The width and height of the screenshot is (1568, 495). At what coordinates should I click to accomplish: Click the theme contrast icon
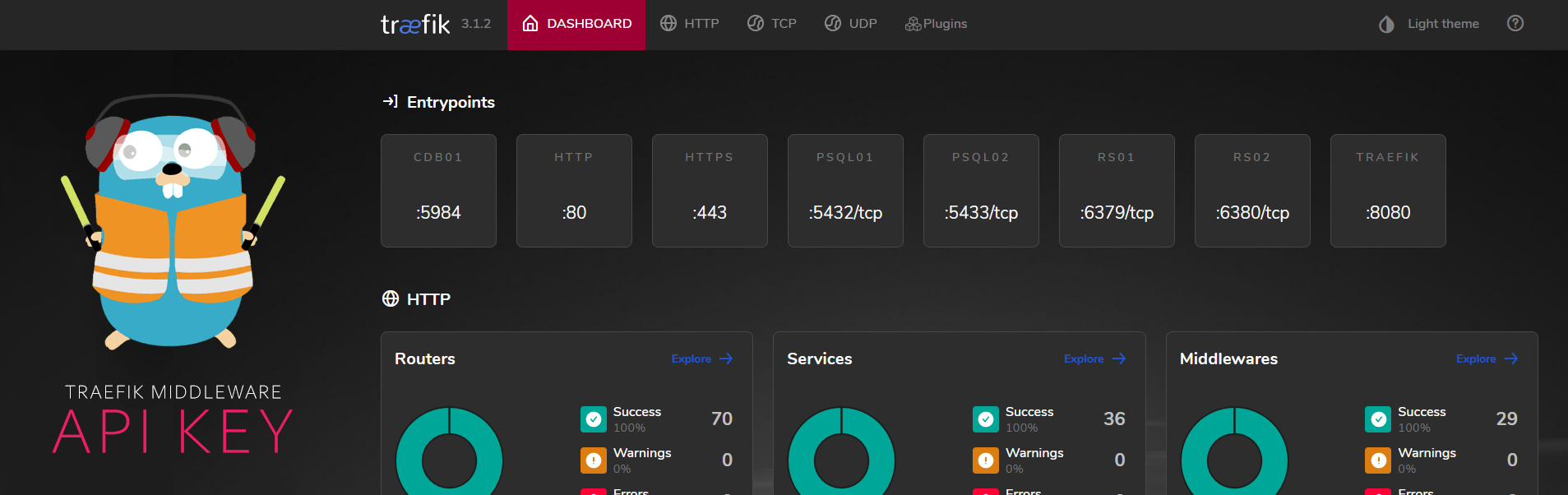[1386, 24]
